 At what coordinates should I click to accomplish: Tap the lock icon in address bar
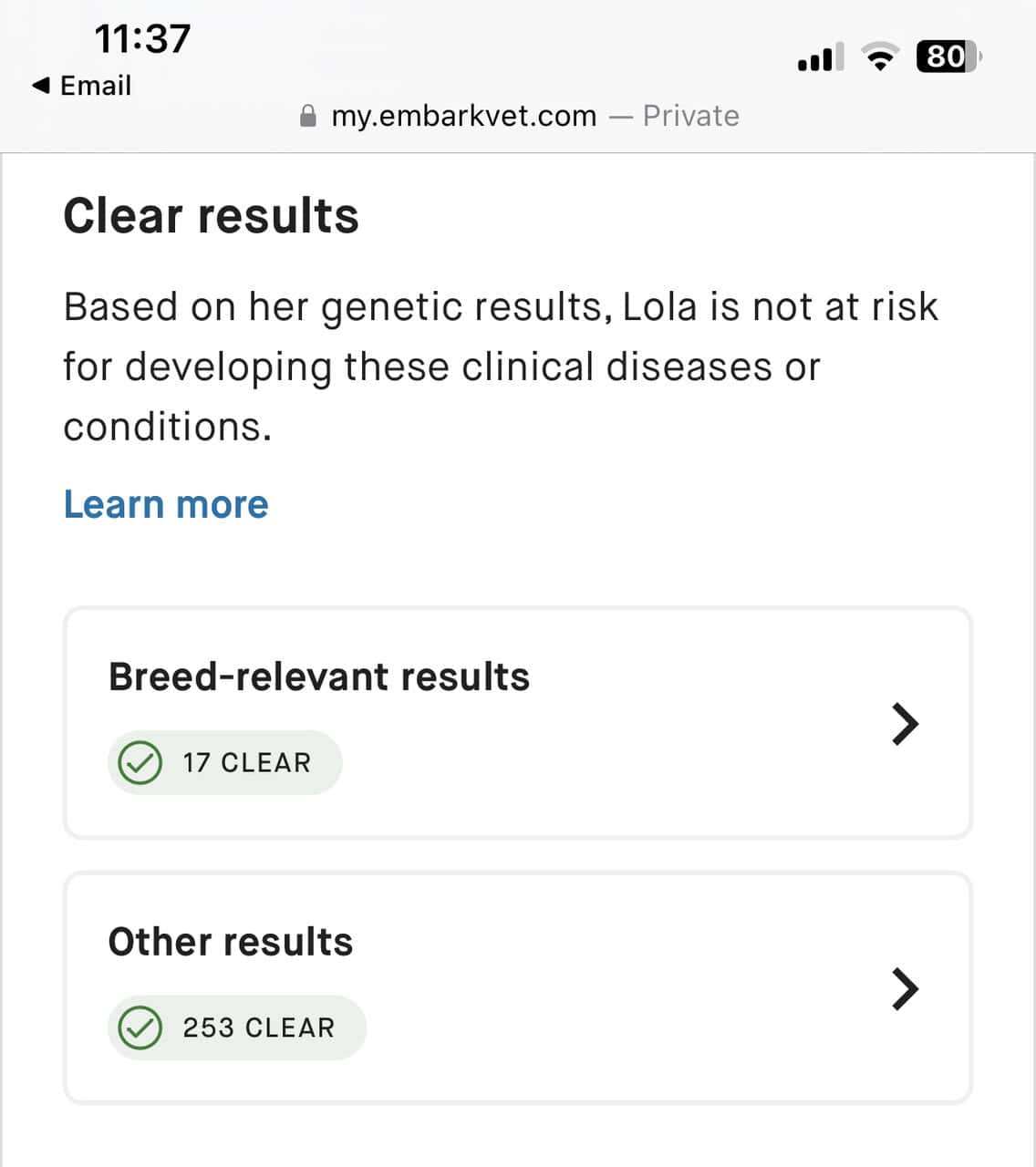(x=308, y=116)
